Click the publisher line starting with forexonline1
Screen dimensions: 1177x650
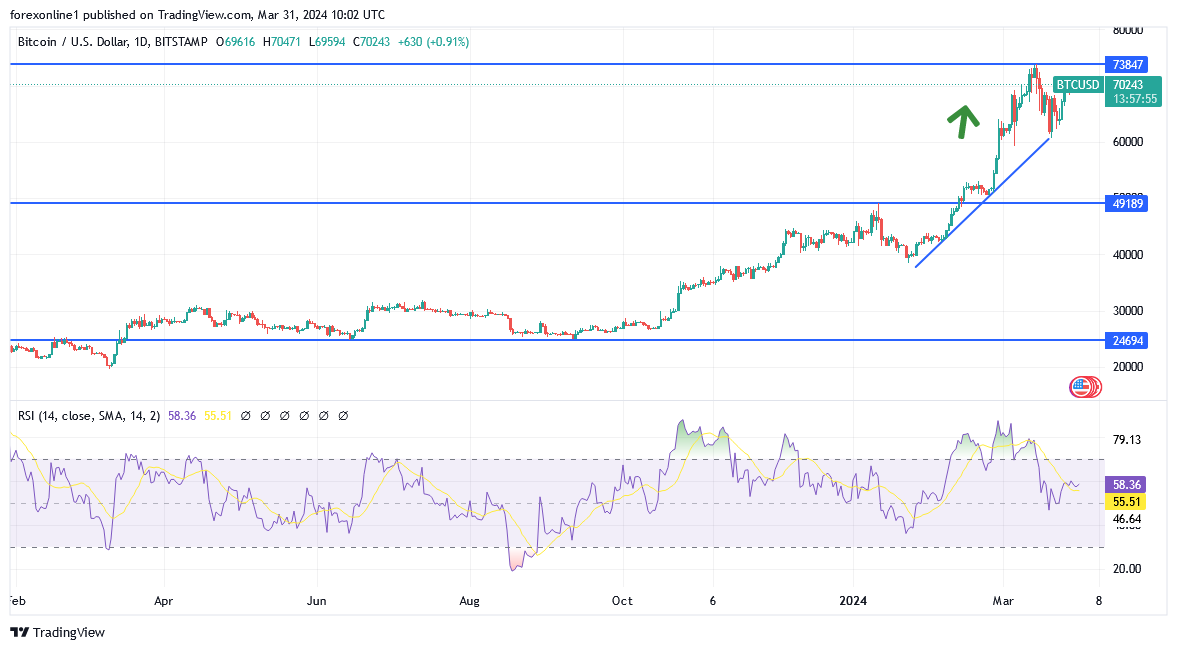[x=197, y=15]
